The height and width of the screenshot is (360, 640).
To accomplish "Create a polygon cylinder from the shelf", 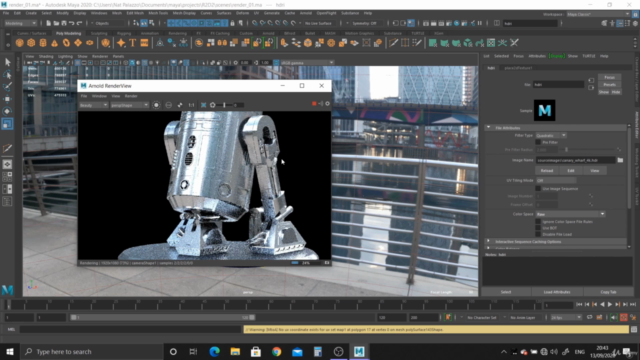I will click(43, 43).
